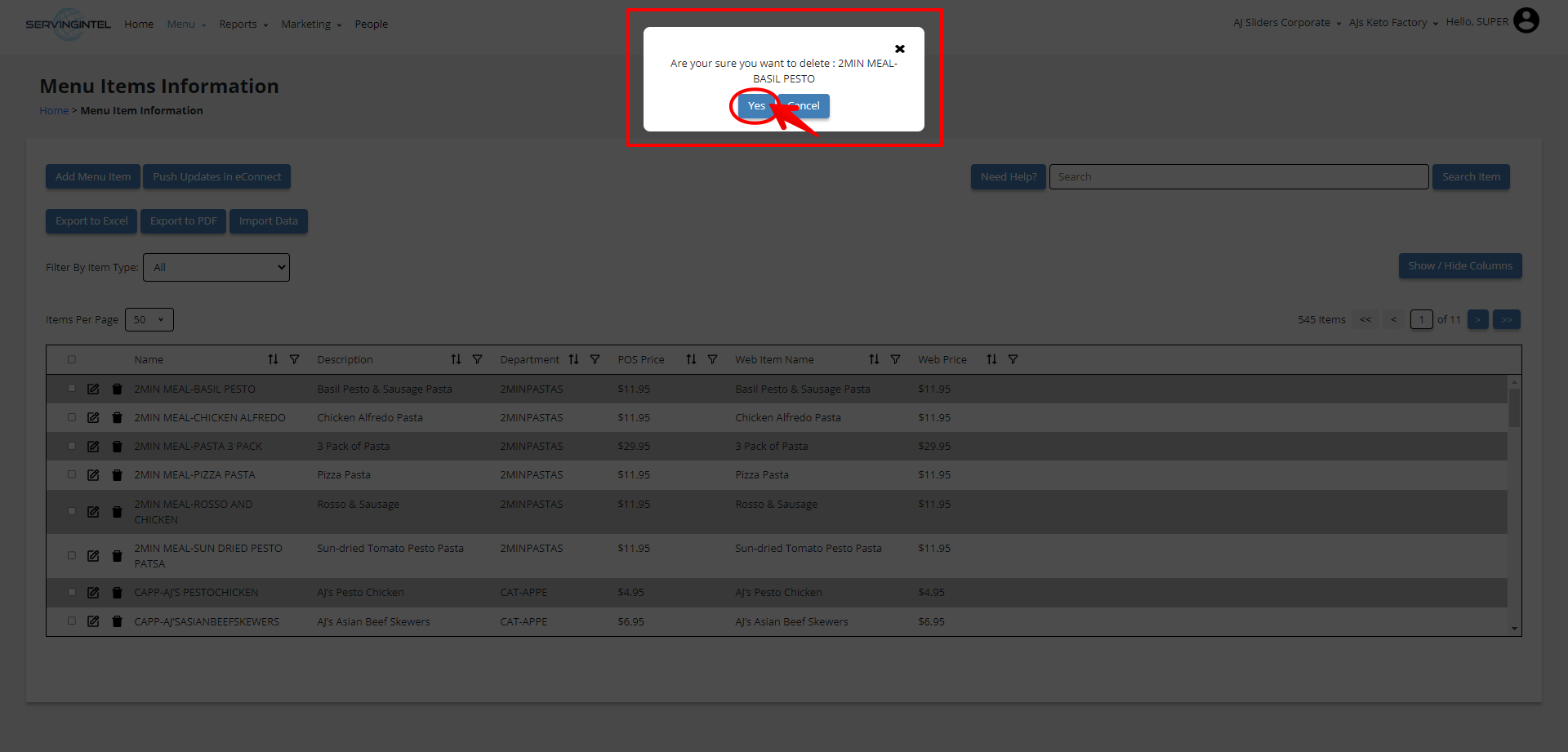Close the delete confirmation dialog with X
This screenshot has height=752, width=1568.
tap(899, 49)
